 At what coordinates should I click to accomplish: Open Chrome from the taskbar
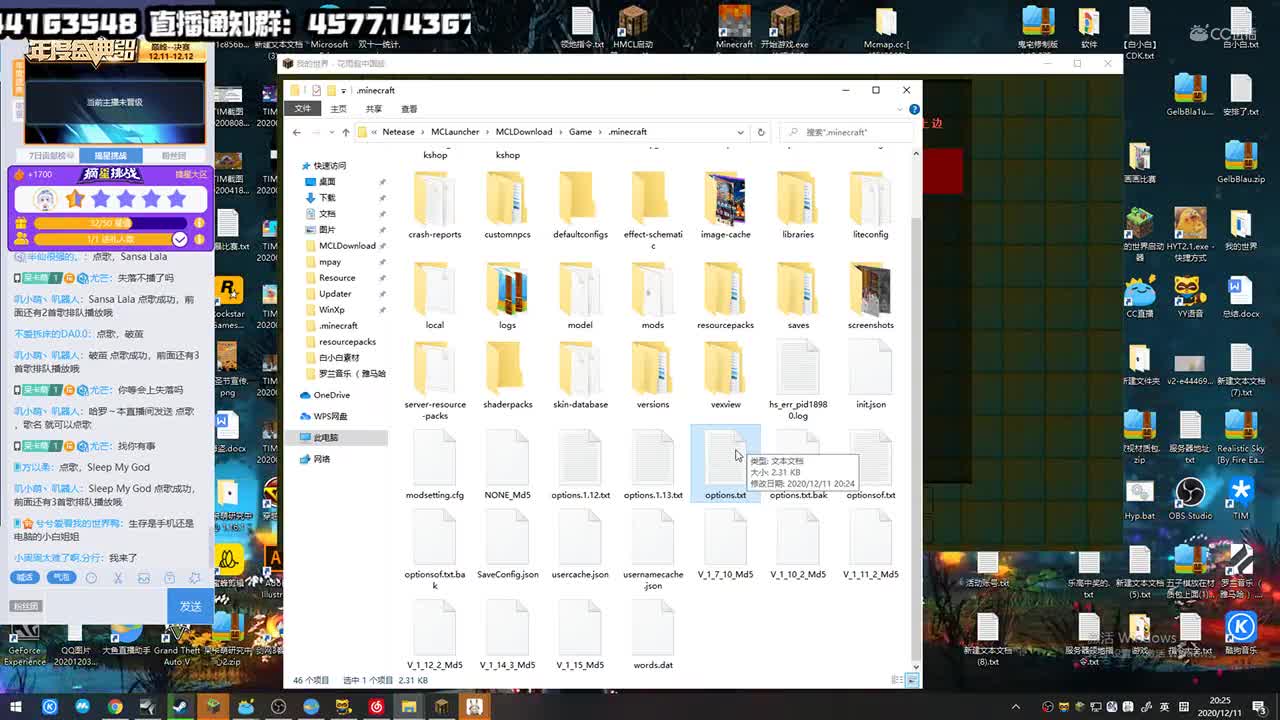[115, 706]
